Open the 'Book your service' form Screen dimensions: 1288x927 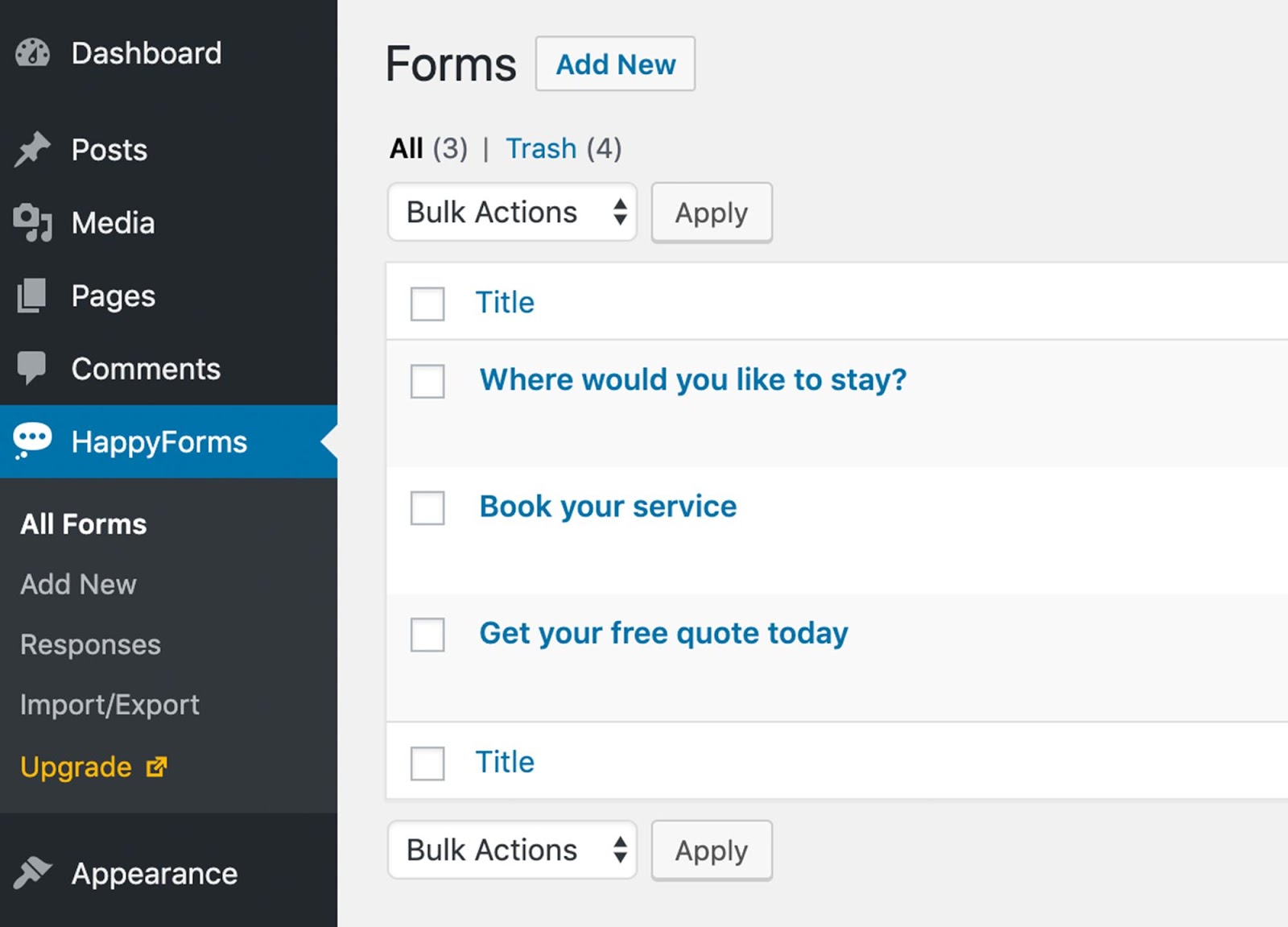click(608, 507)
